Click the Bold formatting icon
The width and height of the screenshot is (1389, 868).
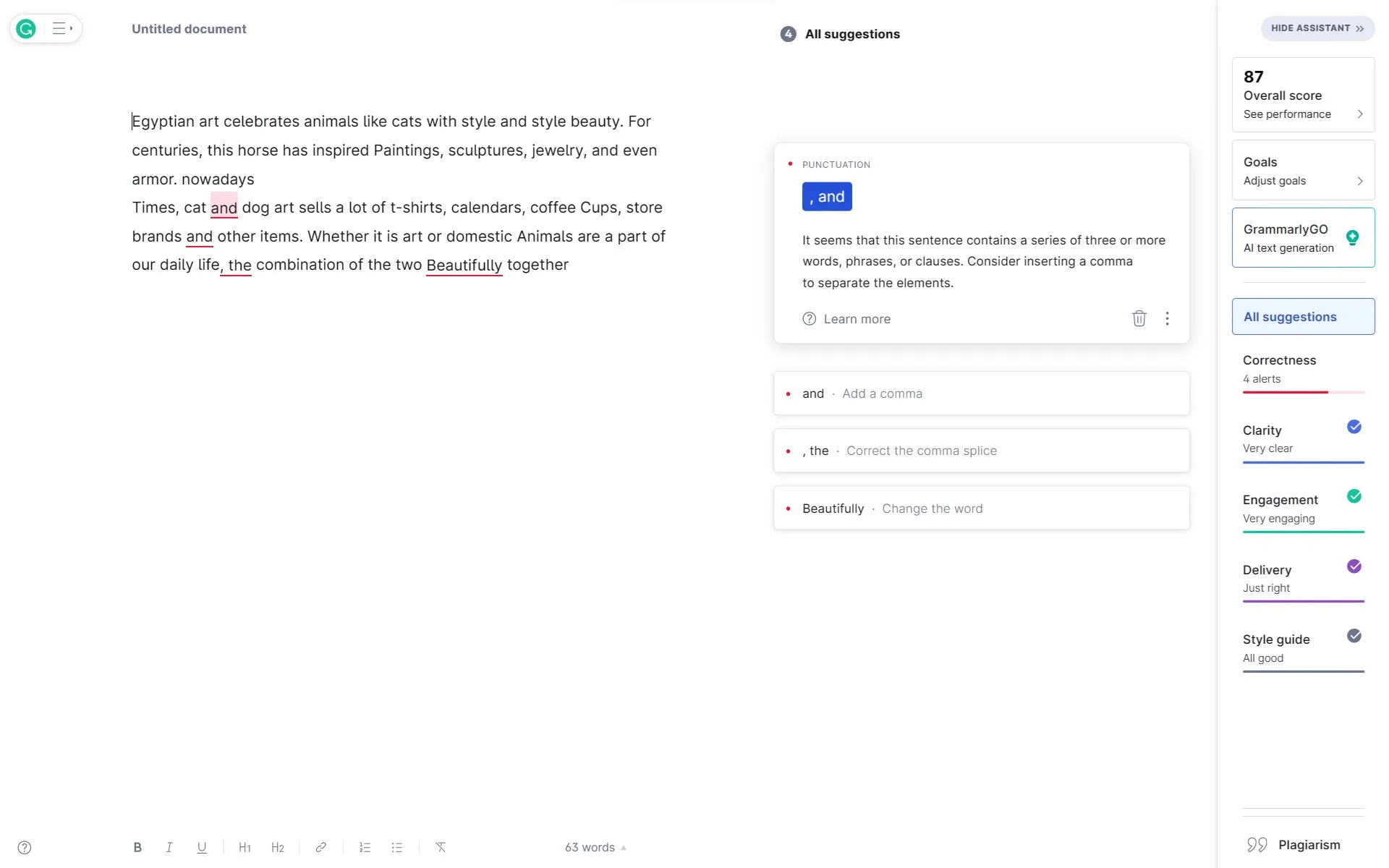137,848
